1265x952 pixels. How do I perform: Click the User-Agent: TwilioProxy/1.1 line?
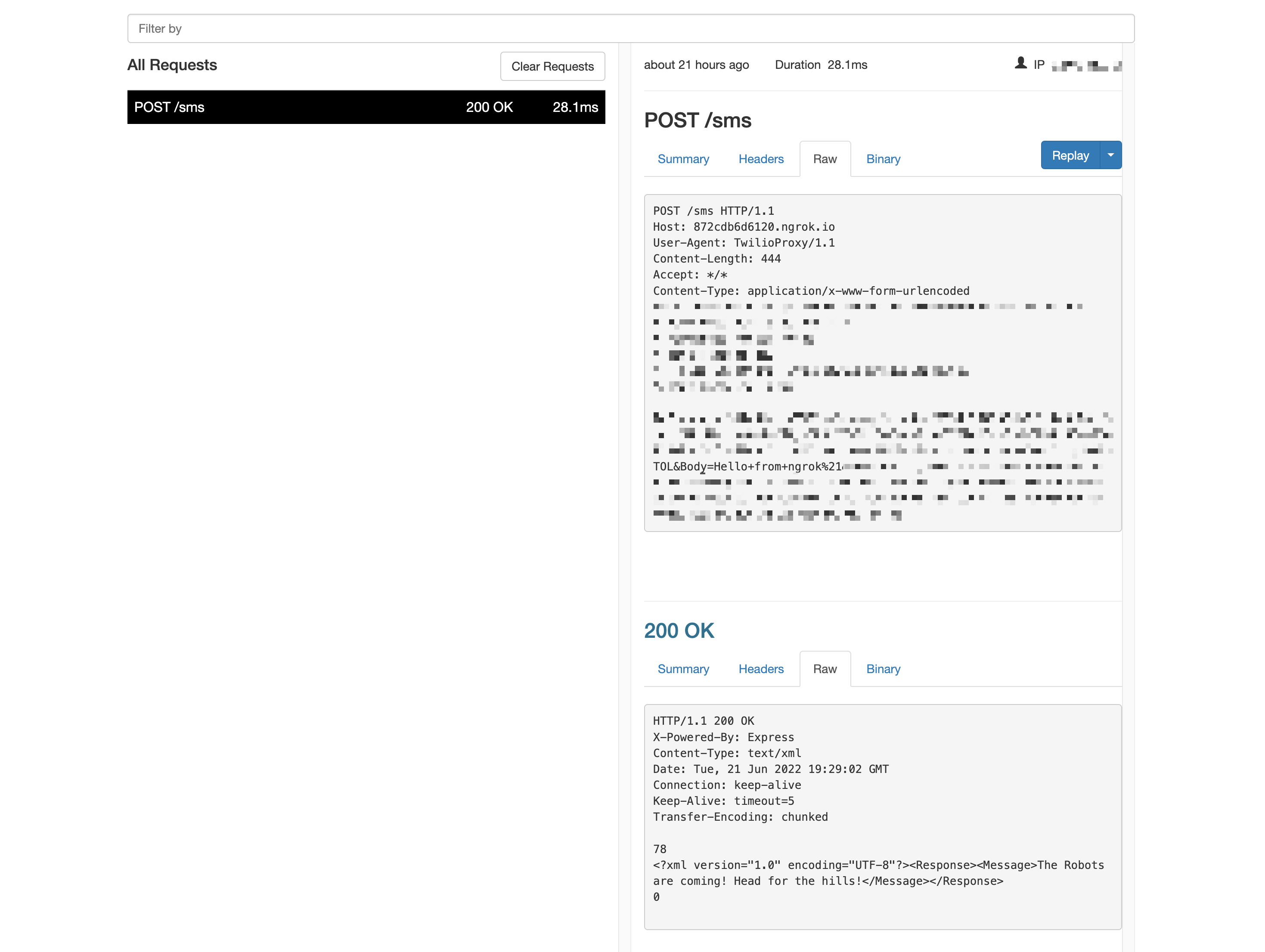coord(744,243)
